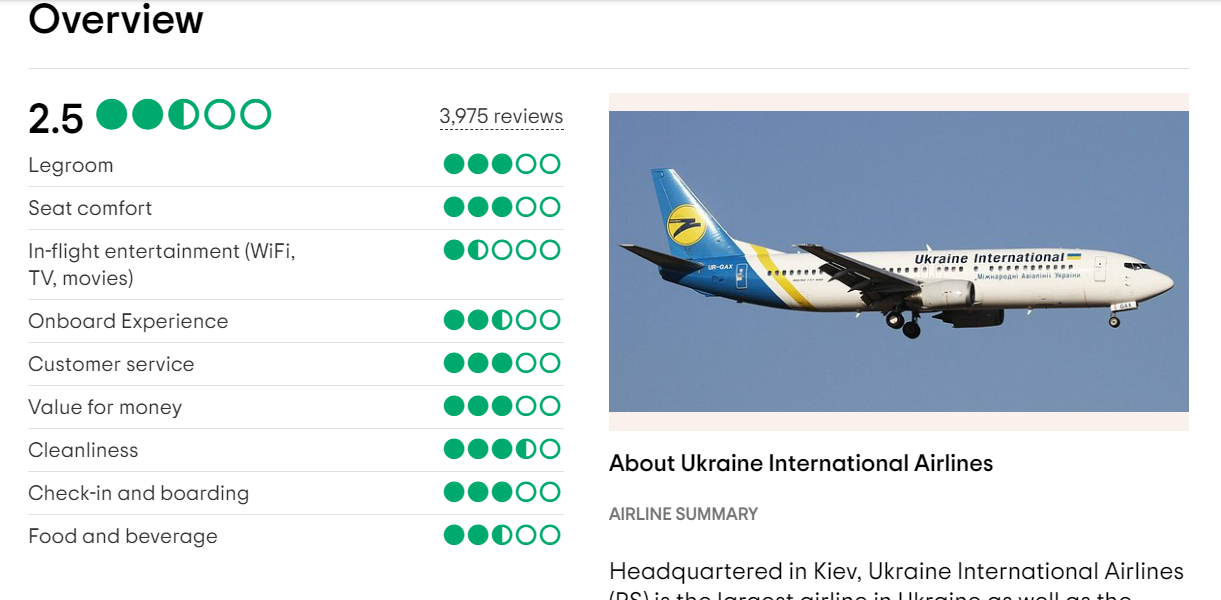Click the Seat comfort rating bubbles

[x=502, y=207]
